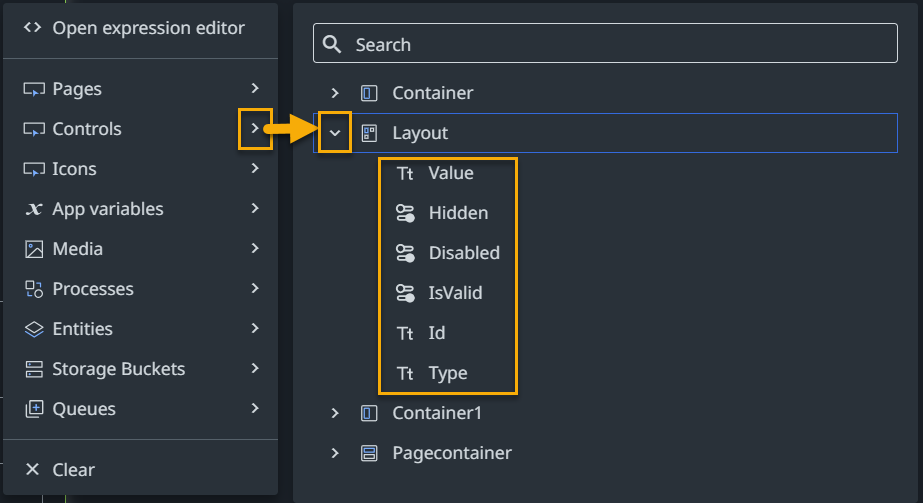
Task: Collapse the Layout tree node
Action: click(335, 133)
